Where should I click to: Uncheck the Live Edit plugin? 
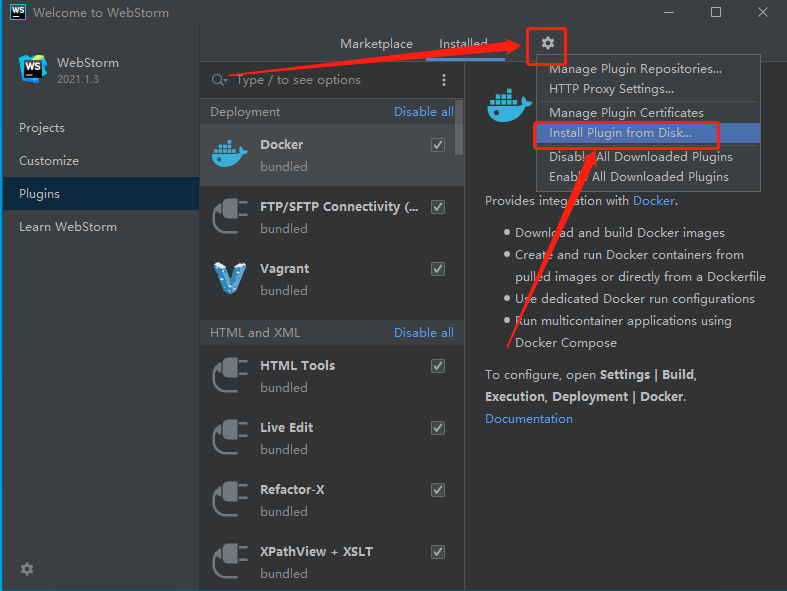[x=438, y=428]
